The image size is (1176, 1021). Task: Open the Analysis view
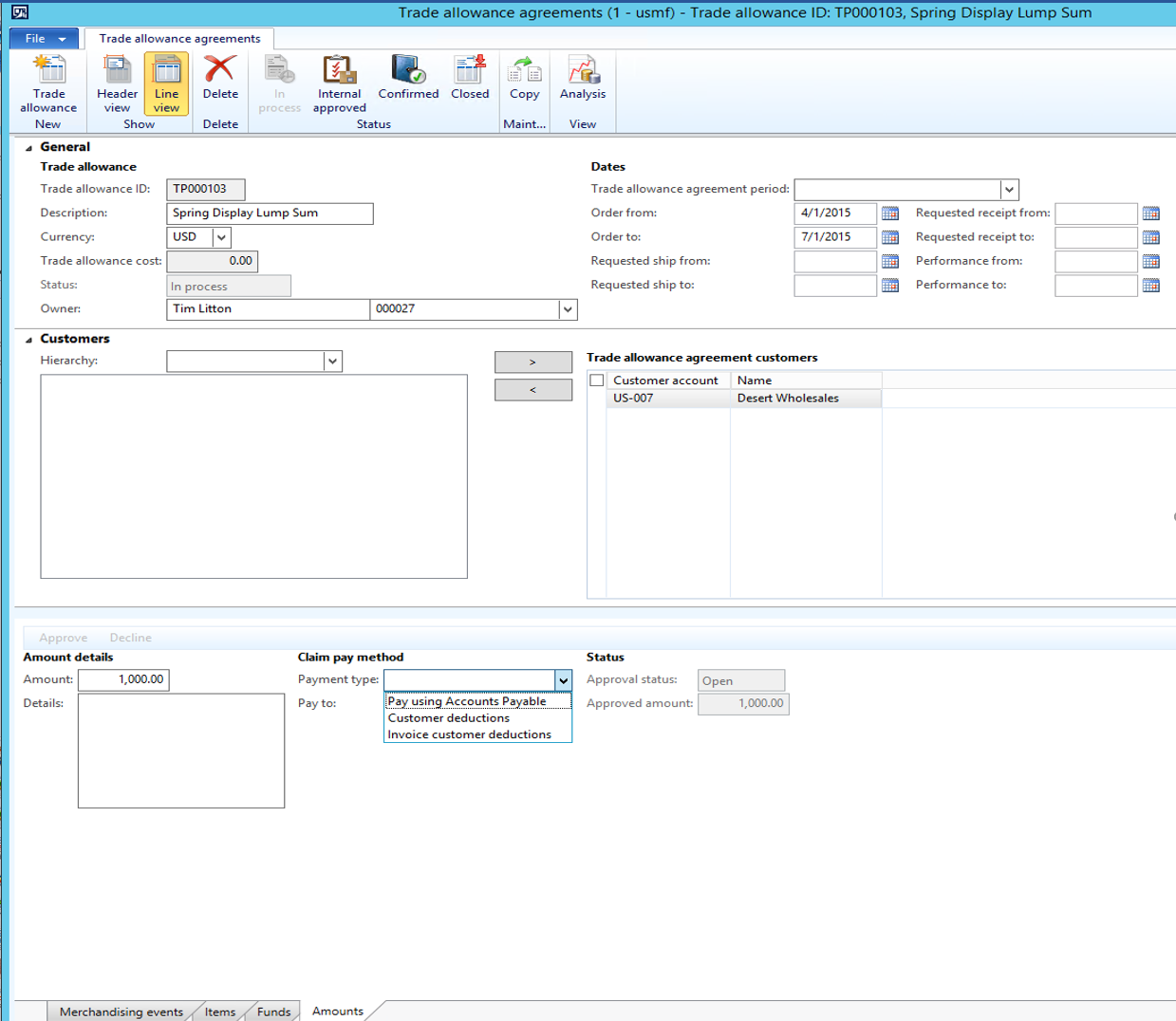click(583, 80)
